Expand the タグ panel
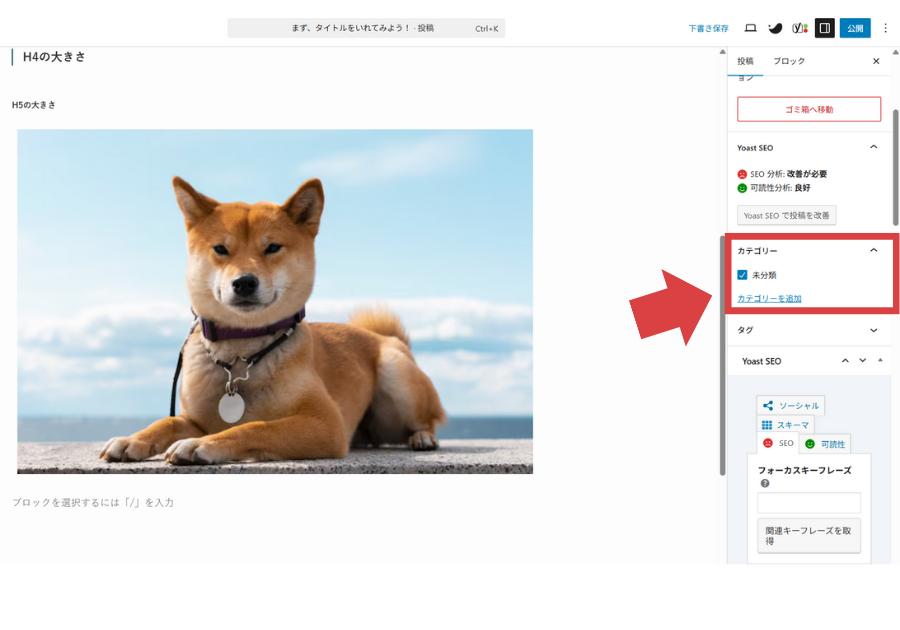 (x=873, y=330)
